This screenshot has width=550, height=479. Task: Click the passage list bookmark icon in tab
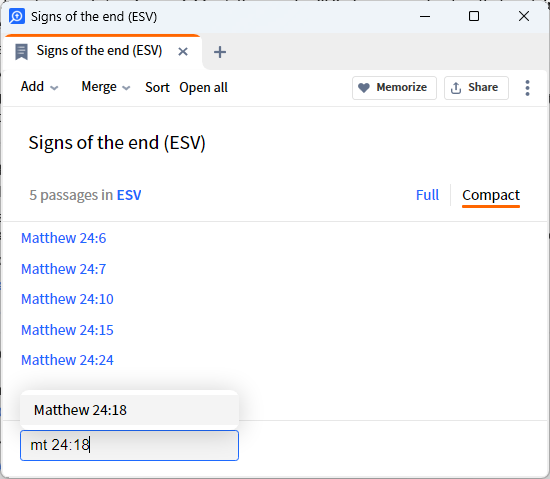click(21, 52)
